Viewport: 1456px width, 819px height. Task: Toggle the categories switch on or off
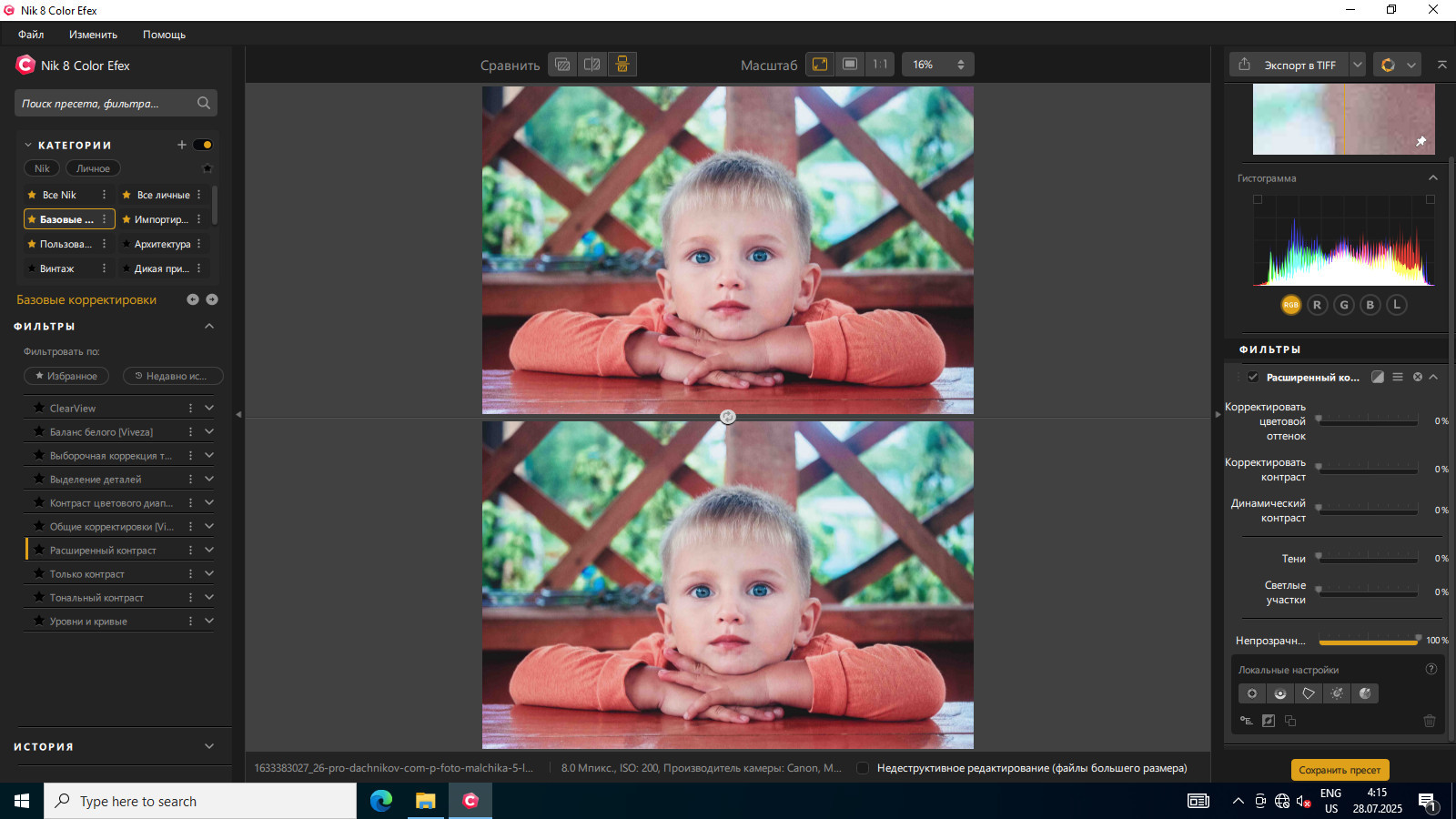(x=203, y=145)
